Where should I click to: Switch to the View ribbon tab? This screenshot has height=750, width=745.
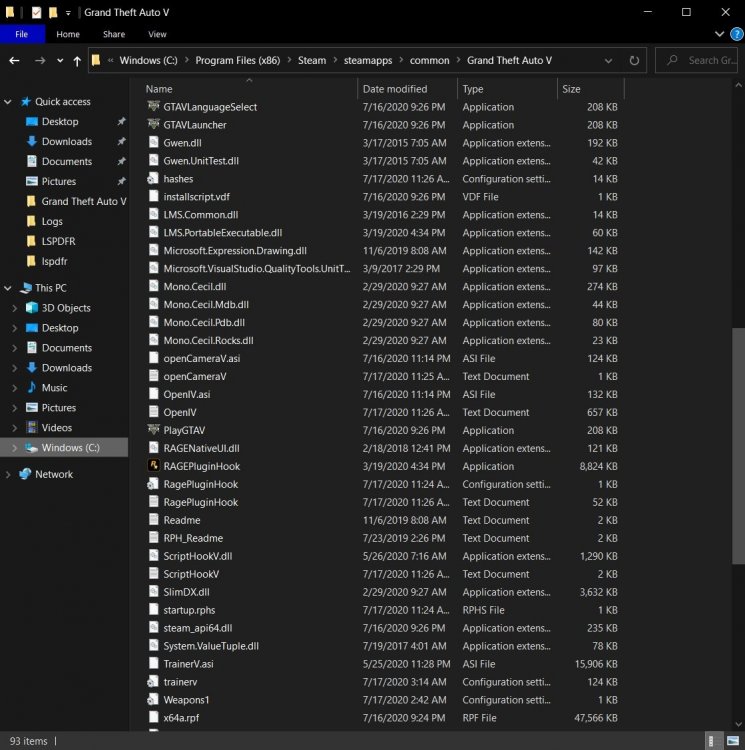[158, 34]
